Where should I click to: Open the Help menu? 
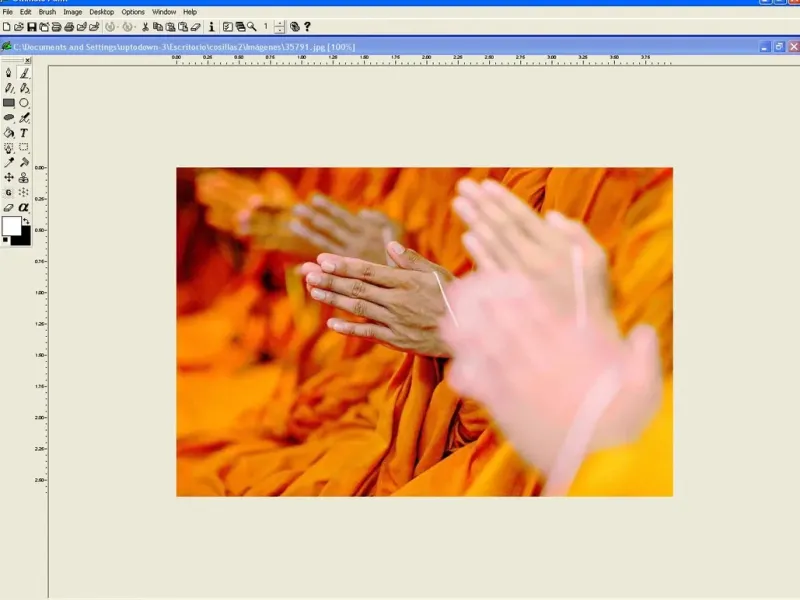tap(190, 12)
